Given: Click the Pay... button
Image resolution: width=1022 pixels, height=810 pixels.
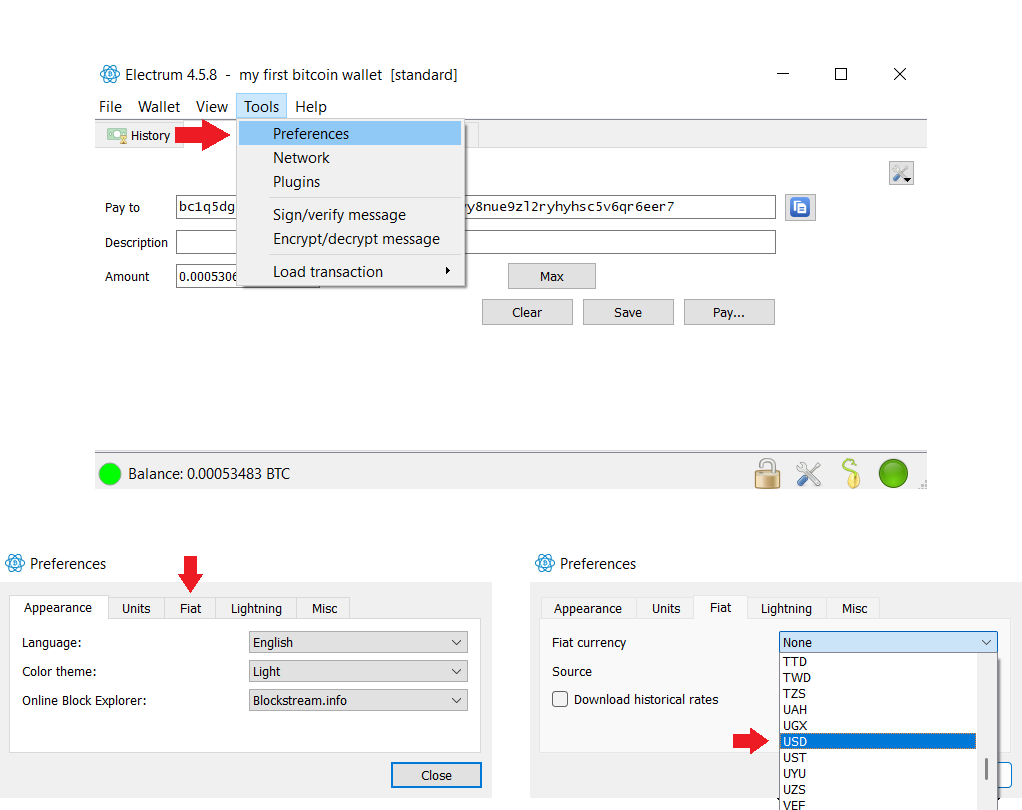Looking at the screenshot, I should (729, 312).
